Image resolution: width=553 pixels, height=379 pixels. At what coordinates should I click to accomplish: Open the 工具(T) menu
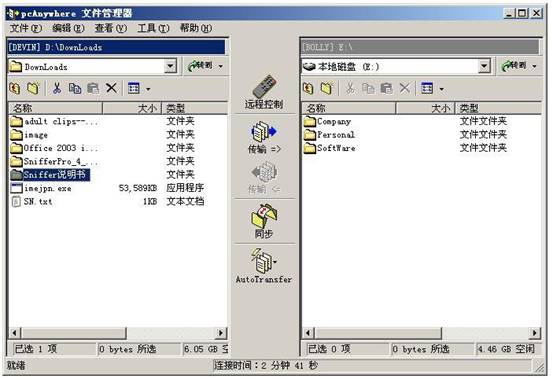153,28
